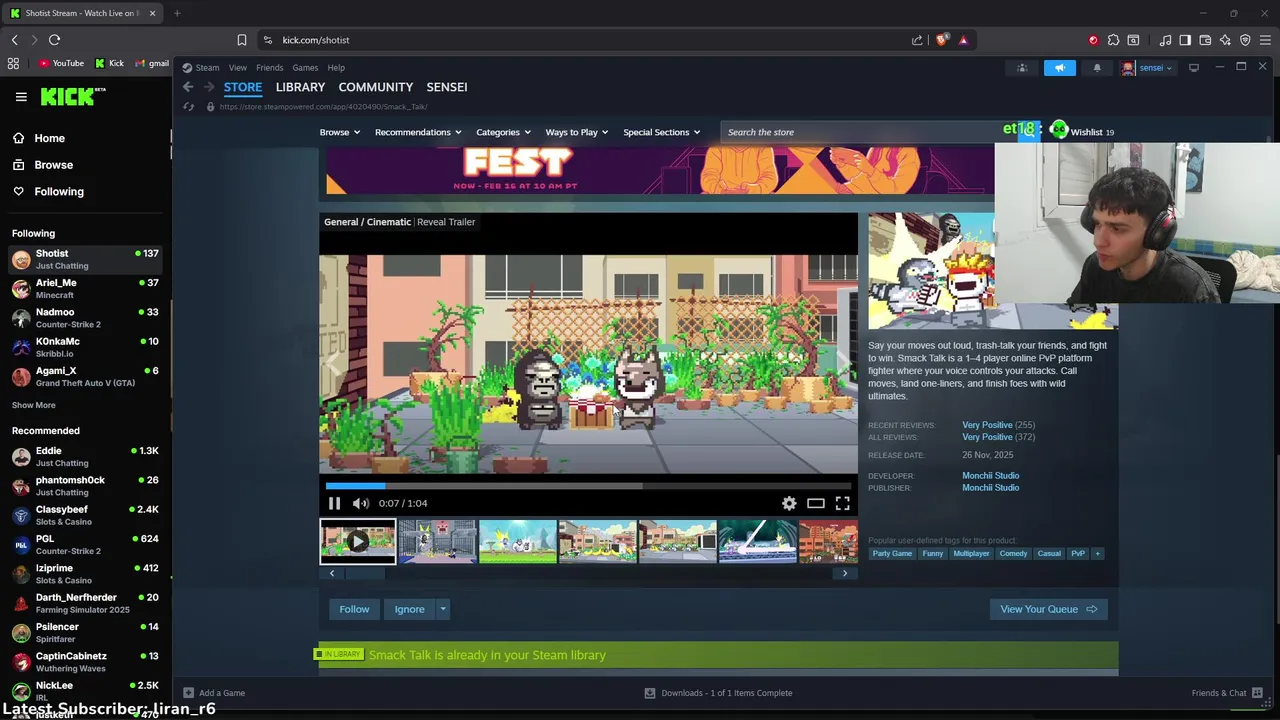Mute the trailer volume speaker icon
Image resolution: width=1280 pixels, height=720 pixels.
[361, 504]
